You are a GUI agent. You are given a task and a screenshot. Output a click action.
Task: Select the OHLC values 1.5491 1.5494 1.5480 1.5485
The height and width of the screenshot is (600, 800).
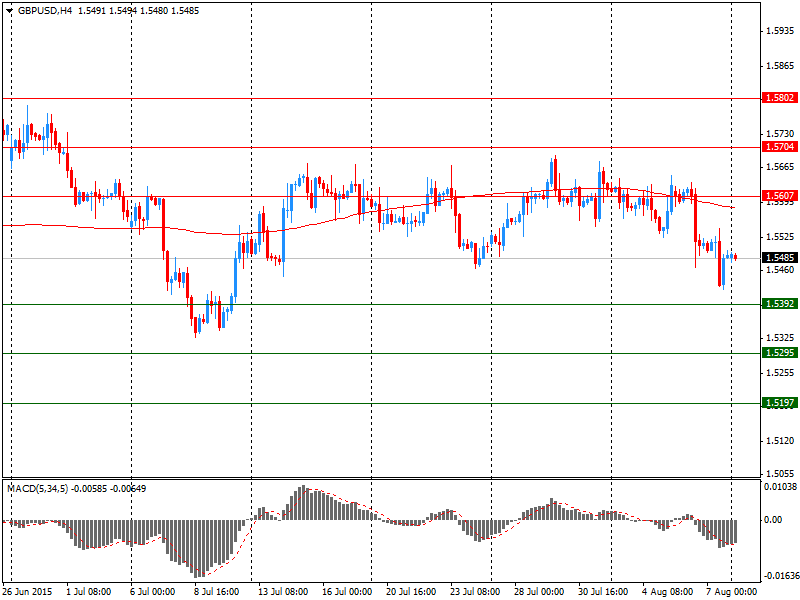point(138,11)
